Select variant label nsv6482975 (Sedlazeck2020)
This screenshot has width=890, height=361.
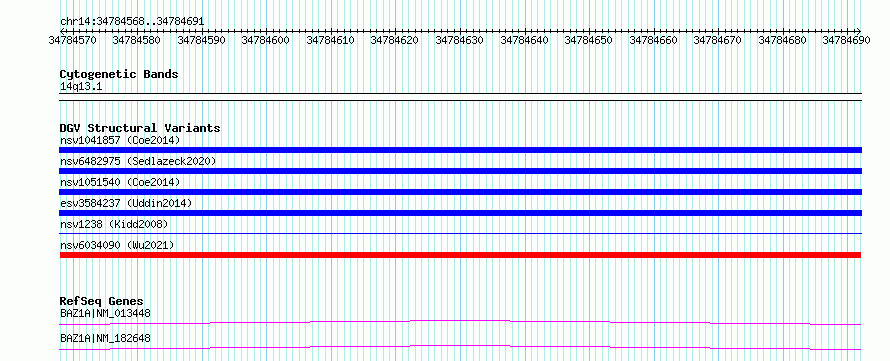click(x=138, y=161)
